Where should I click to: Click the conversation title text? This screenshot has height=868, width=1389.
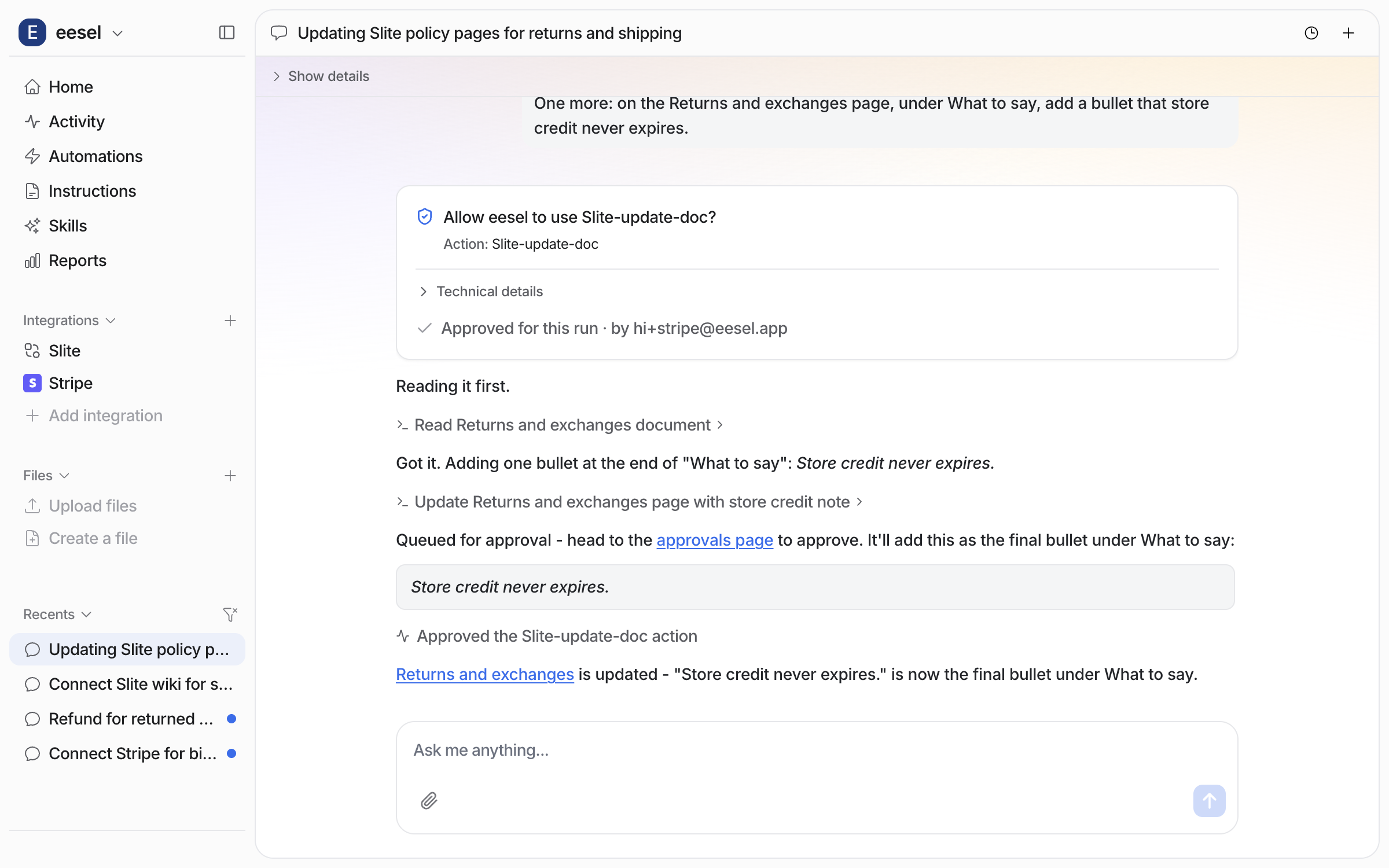pos(490,33)
